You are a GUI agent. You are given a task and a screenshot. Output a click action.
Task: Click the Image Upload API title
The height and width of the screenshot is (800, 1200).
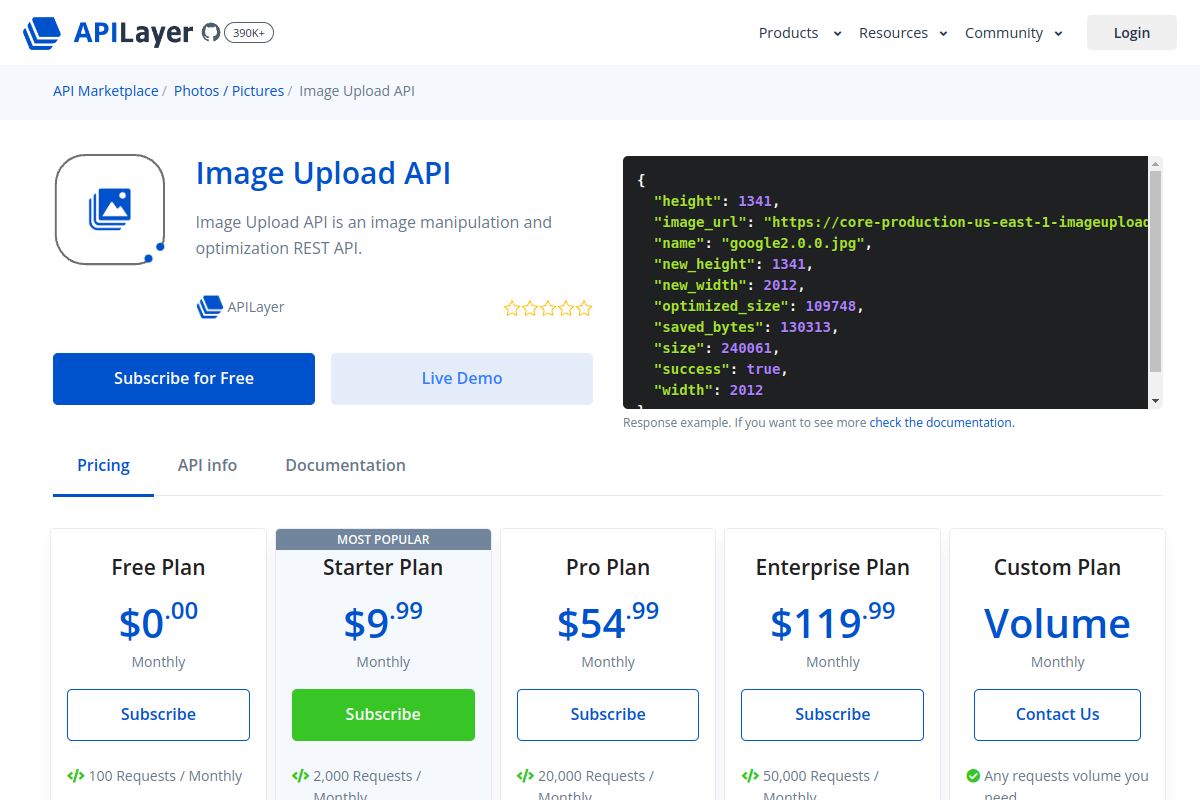(323, 173)
